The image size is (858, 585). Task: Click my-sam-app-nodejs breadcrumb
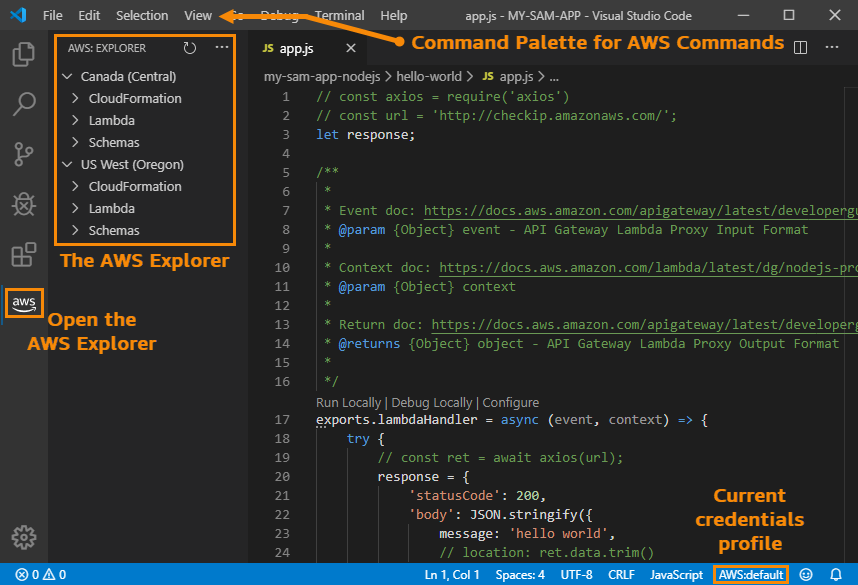click(x=322, y=77)
